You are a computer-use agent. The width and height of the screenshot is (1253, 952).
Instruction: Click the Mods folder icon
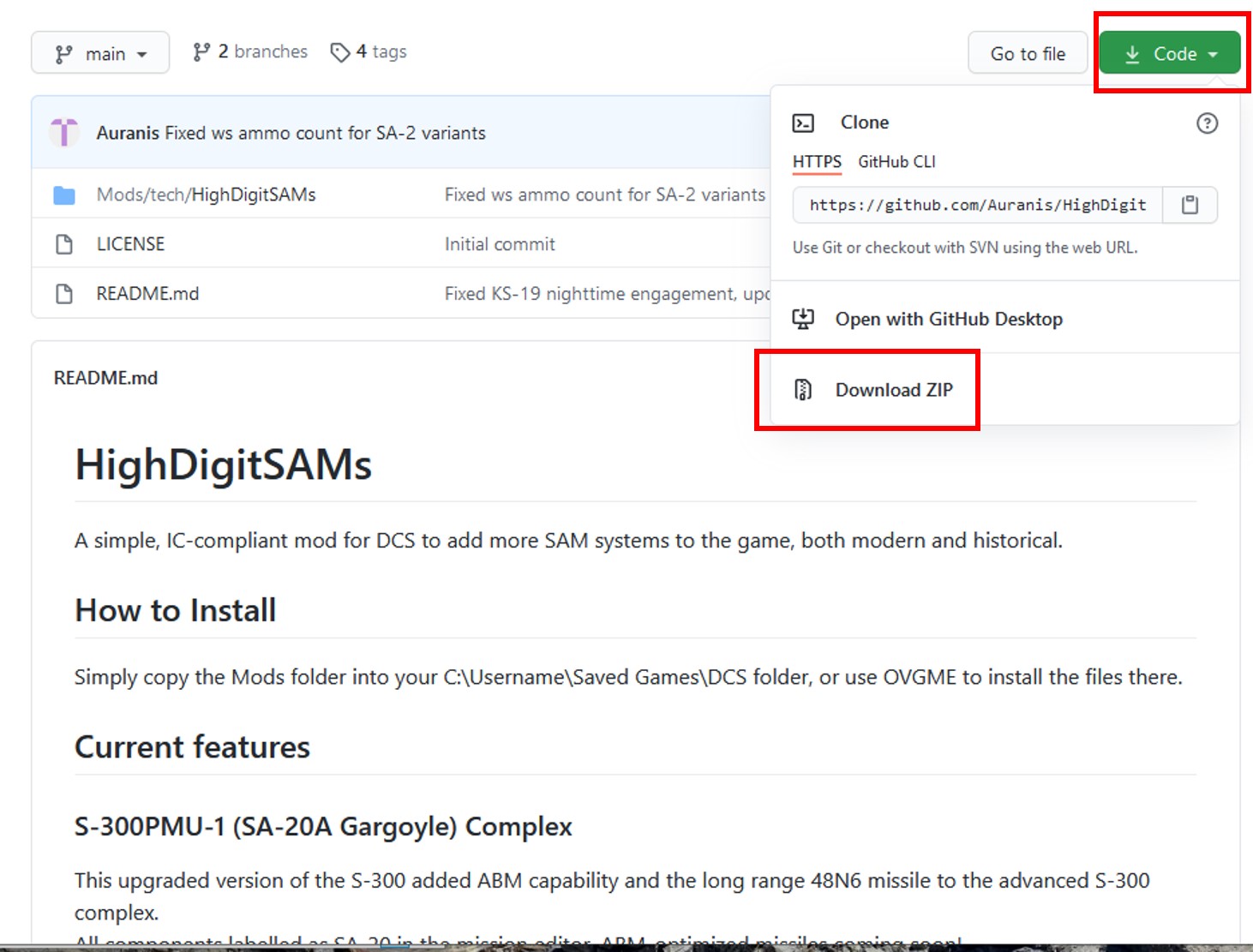pos(64,195)
